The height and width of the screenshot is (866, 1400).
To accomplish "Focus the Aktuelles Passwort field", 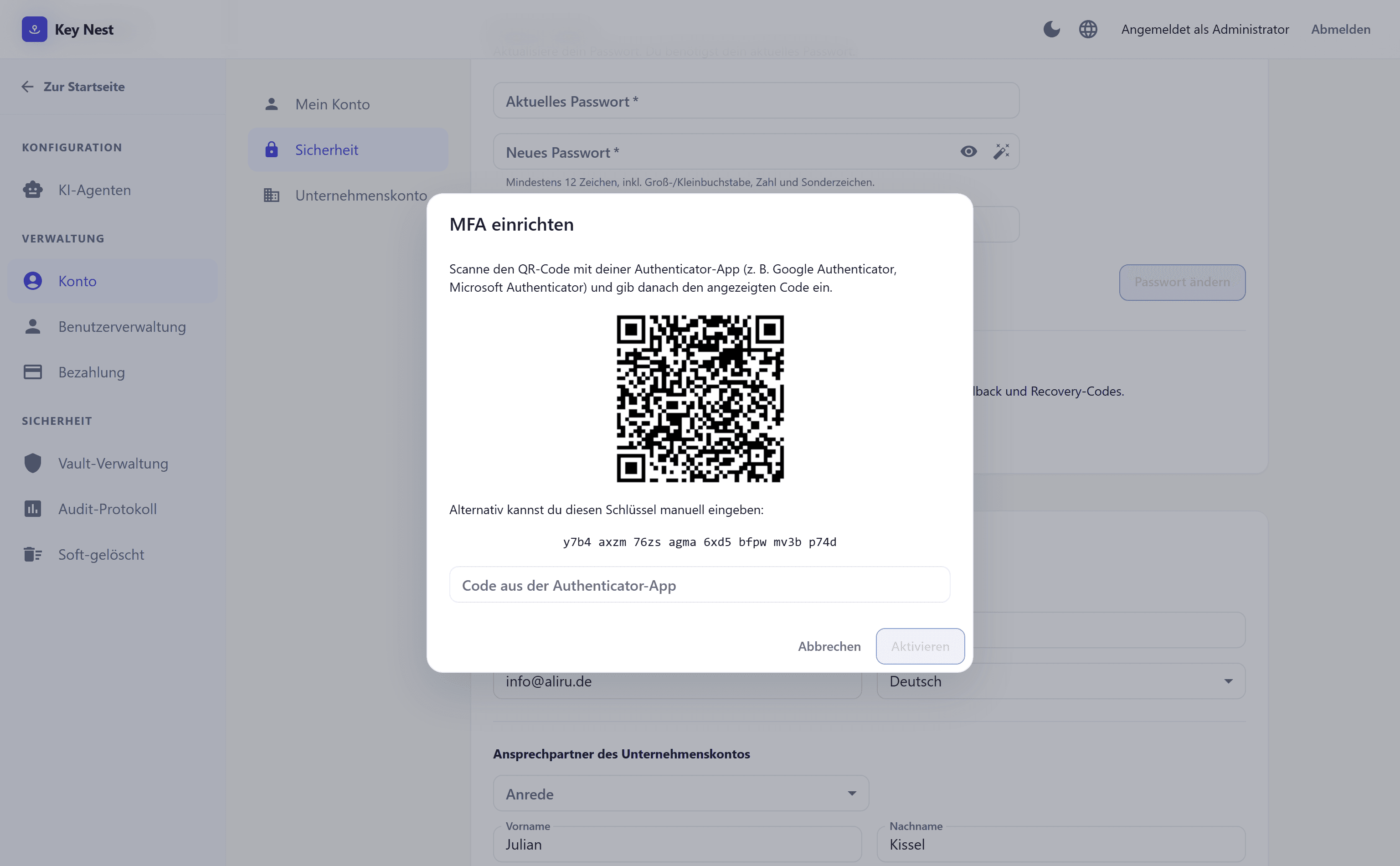I will click(756, 101).
